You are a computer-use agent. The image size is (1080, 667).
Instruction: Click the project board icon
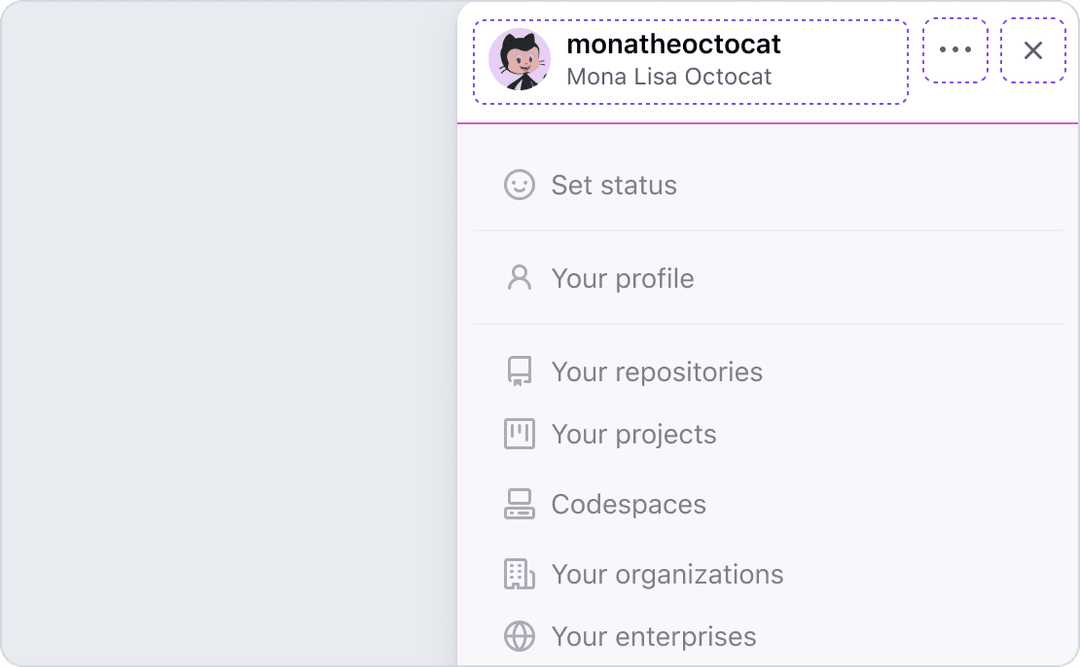click(519, 434)
